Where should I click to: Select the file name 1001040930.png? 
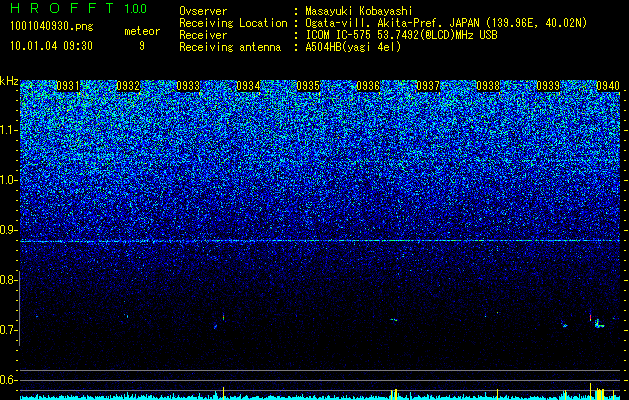pos(52,27)
